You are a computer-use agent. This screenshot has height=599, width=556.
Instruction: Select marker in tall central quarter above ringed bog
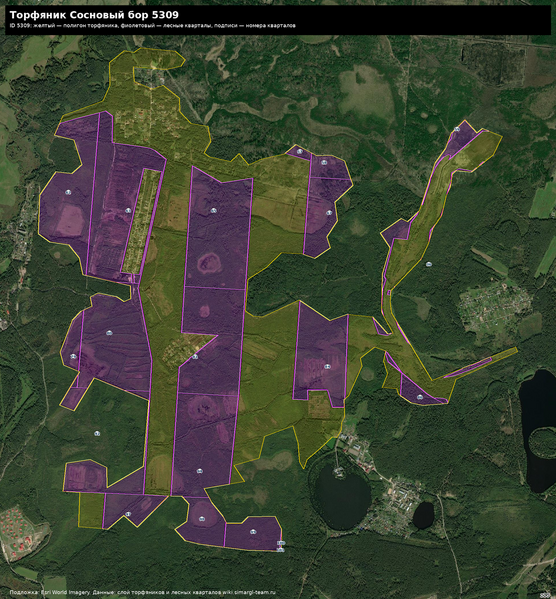[x=214, y=210]
